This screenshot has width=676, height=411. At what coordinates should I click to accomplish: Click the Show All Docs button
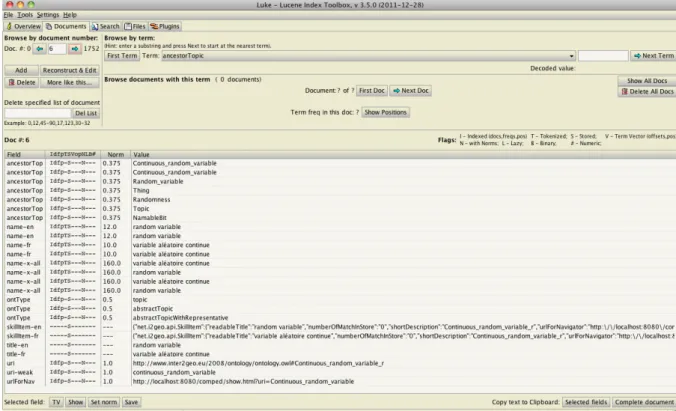(x=647, y=81)
